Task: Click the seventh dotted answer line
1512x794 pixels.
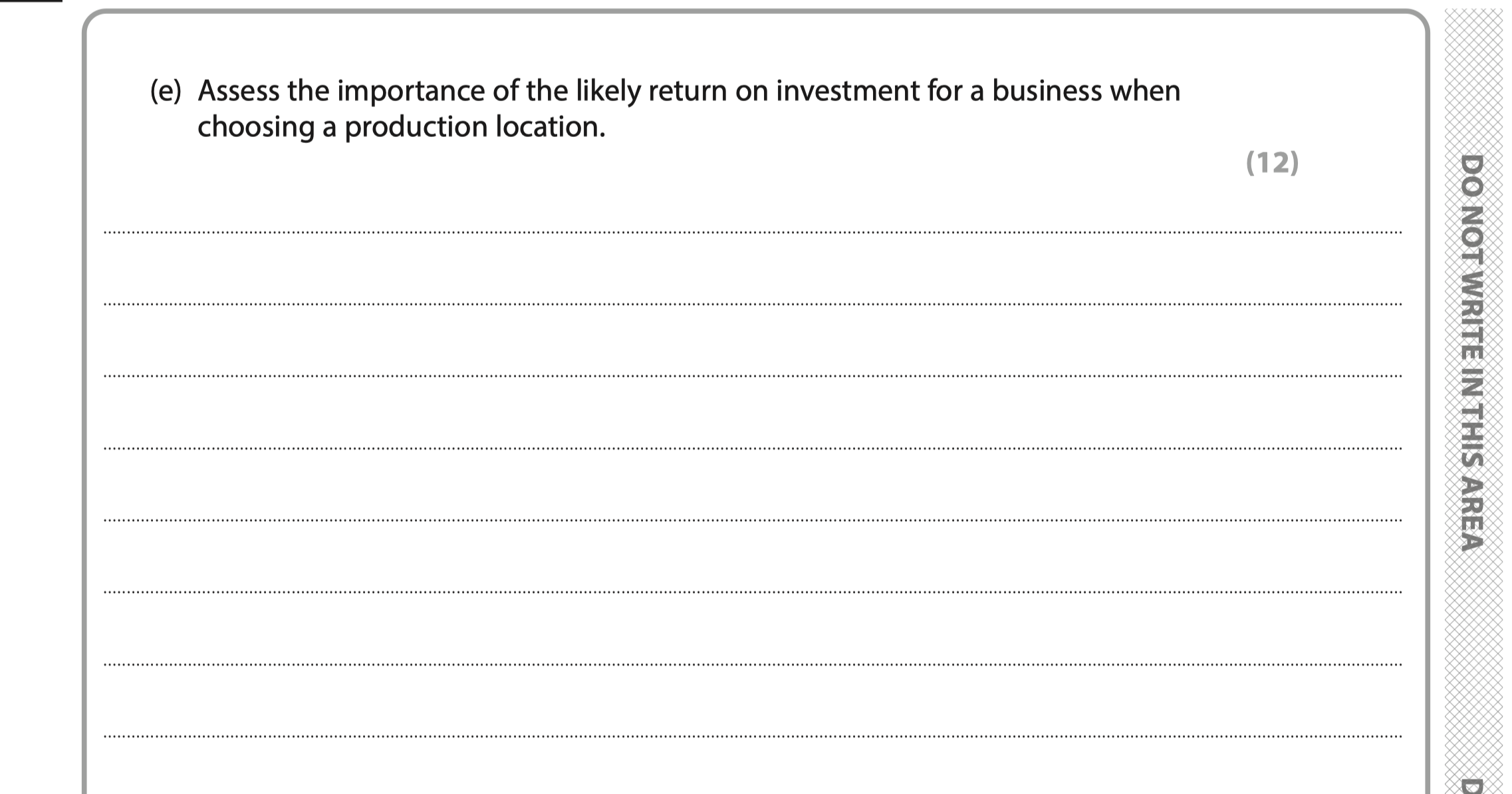Action: click(751, 664)
